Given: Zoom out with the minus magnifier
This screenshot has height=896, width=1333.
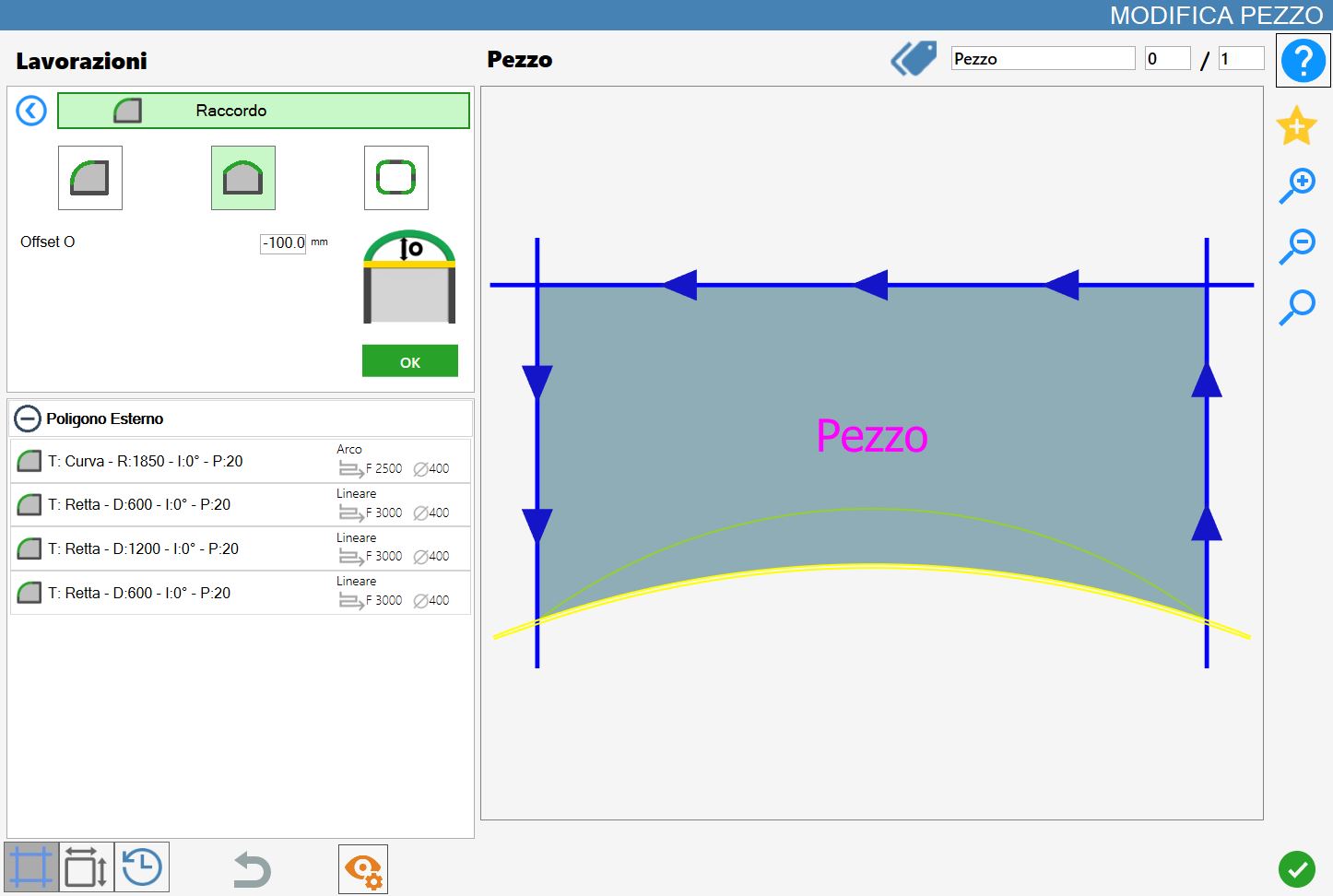Looking at the screenshot, I should (1296, 245).
